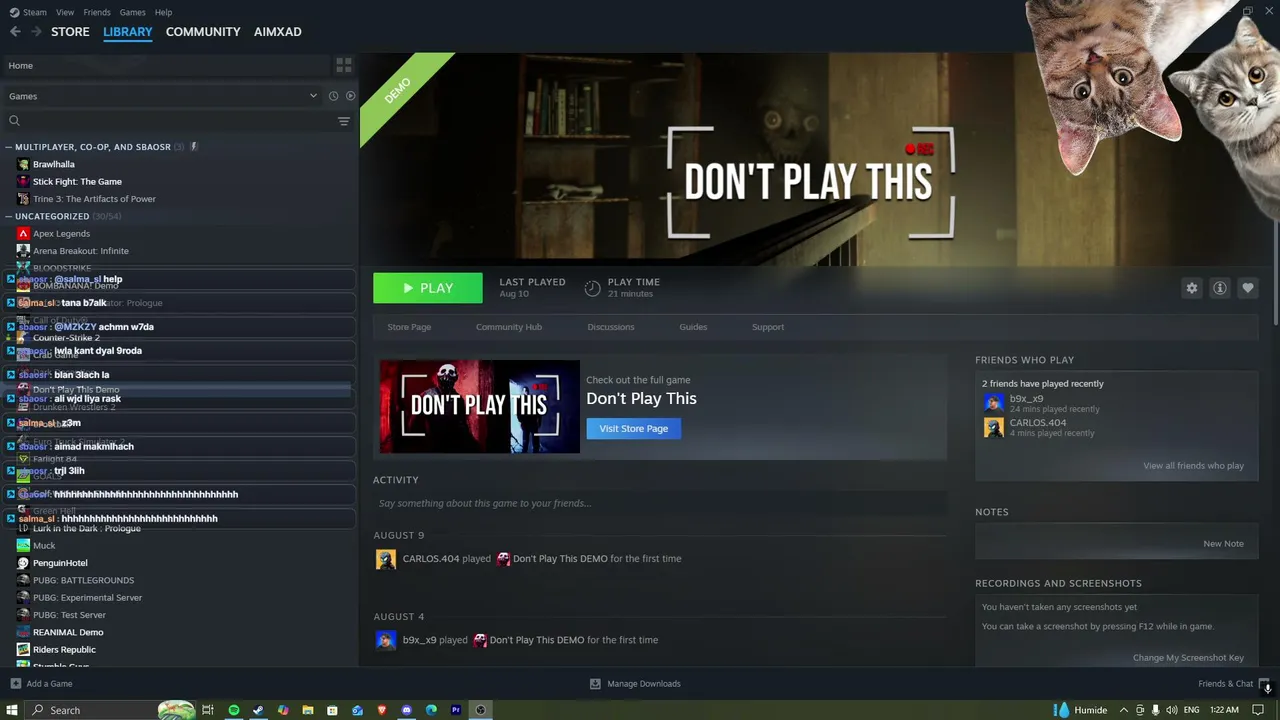Screen dimensions: 1280x720
Task: Toggle microphone icon in system tray
Action: pos(1155,710)
